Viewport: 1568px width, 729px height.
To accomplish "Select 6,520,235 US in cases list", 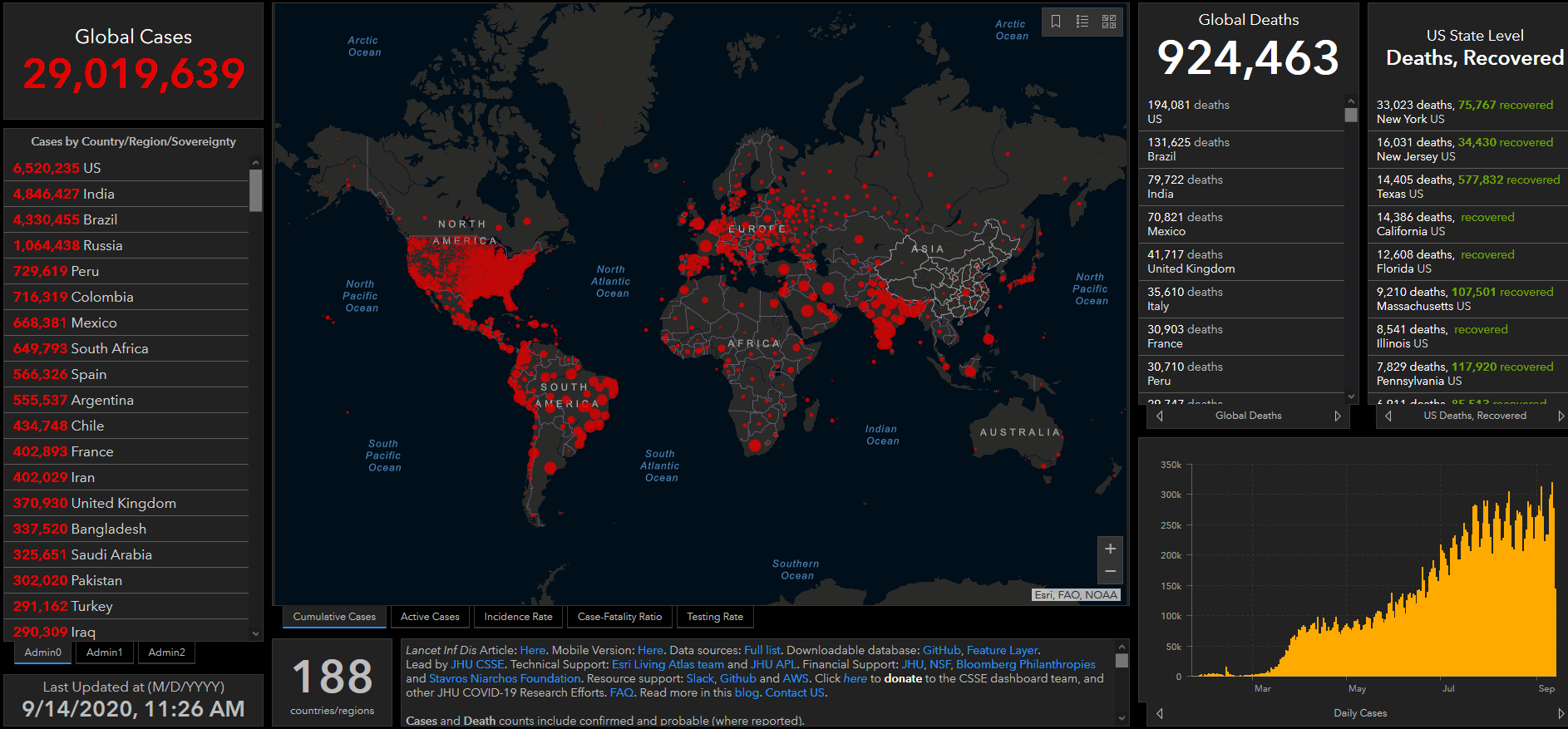I will coord(126,168).
